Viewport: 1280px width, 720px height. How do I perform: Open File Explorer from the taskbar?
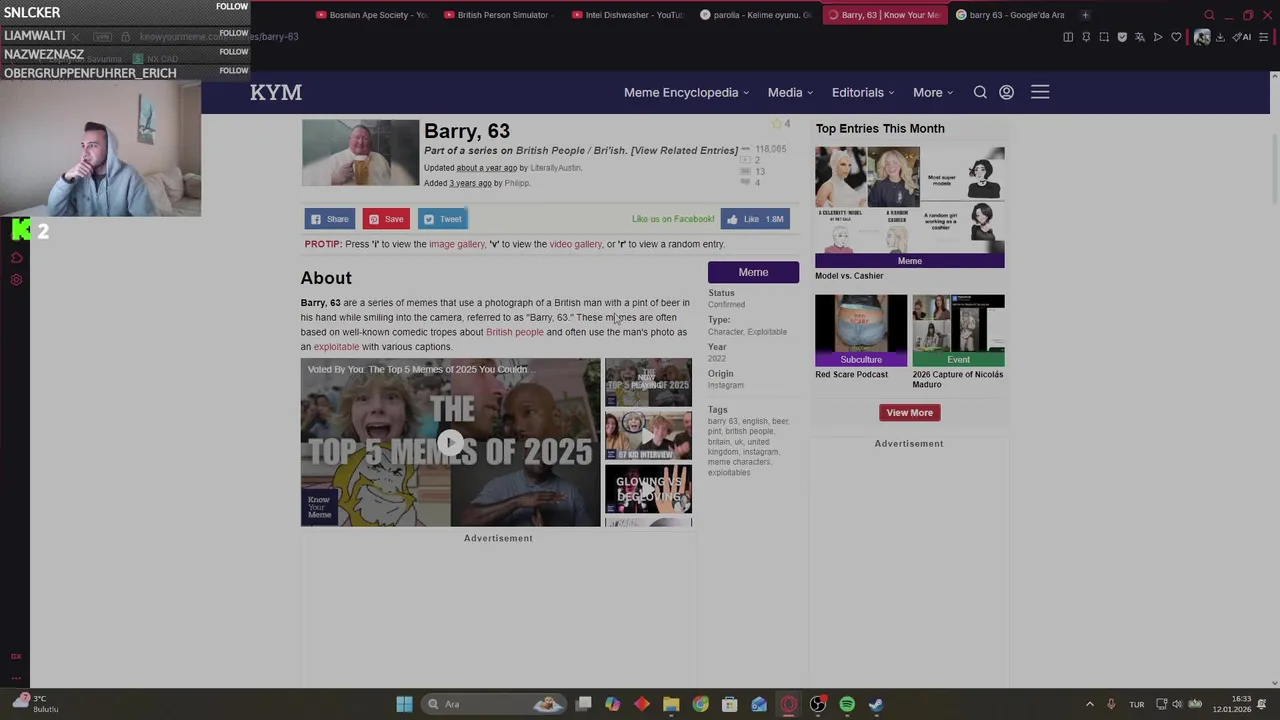[x=671, y=704]
